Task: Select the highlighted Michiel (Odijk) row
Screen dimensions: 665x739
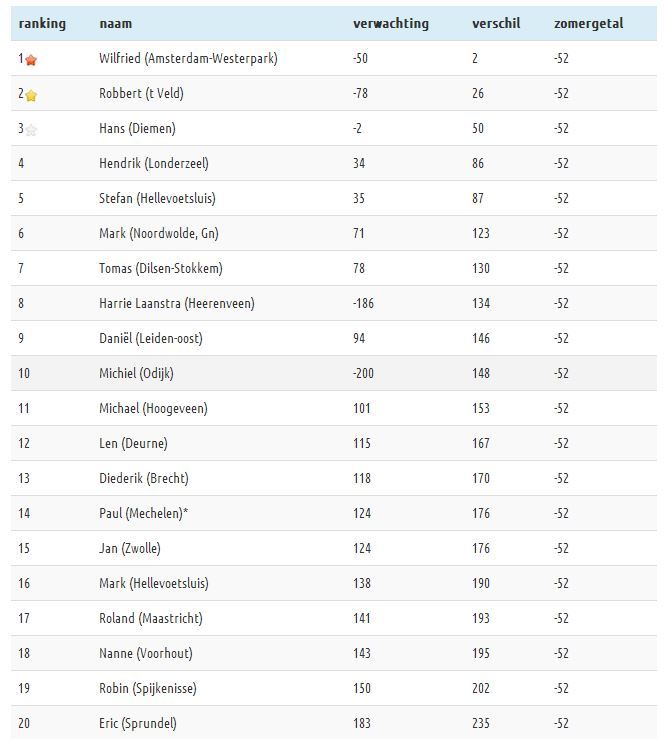Action: tap(334, 373)
